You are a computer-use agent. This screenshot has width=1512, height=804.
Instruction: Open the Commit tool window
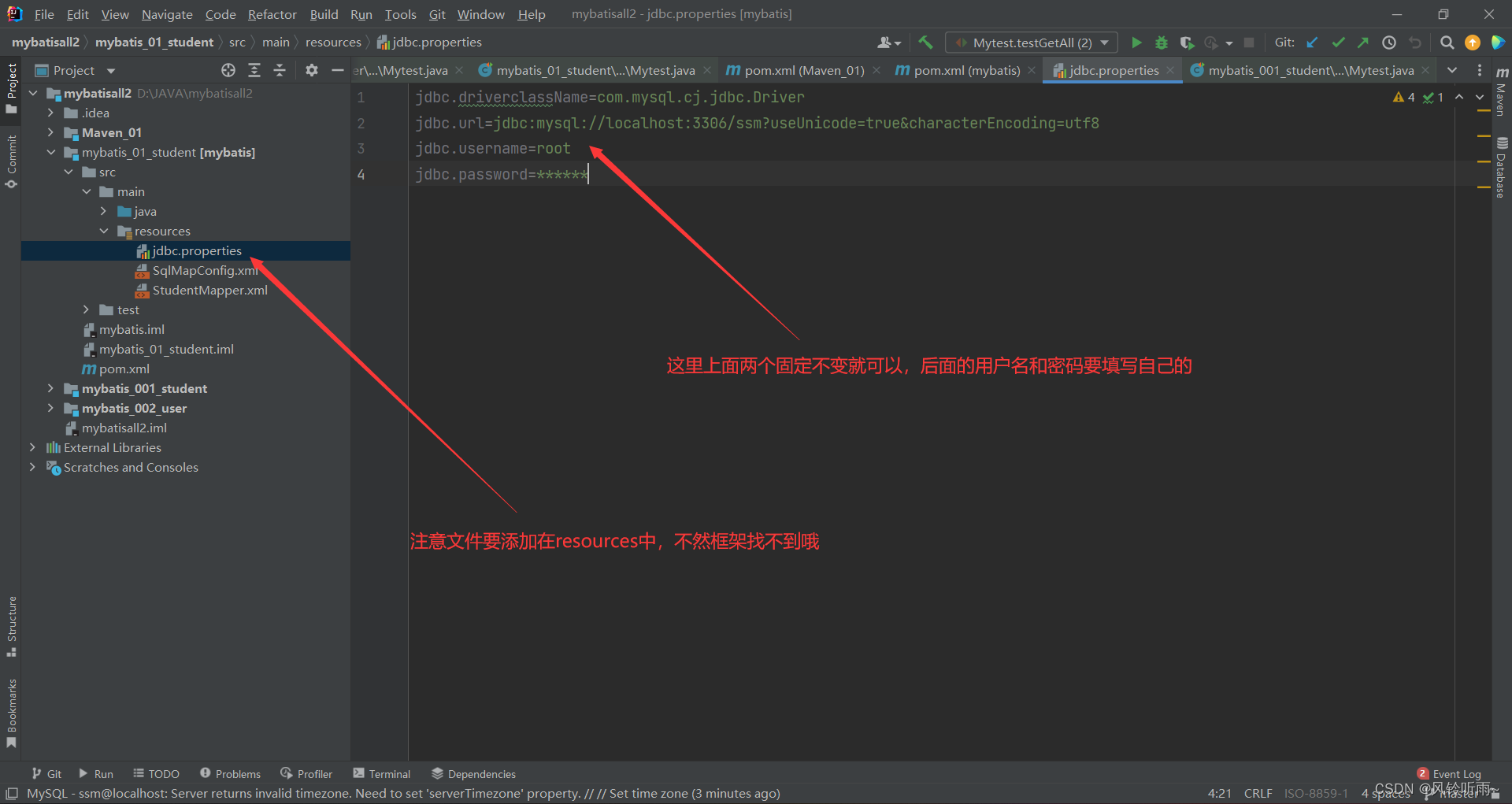pos(11,161)
